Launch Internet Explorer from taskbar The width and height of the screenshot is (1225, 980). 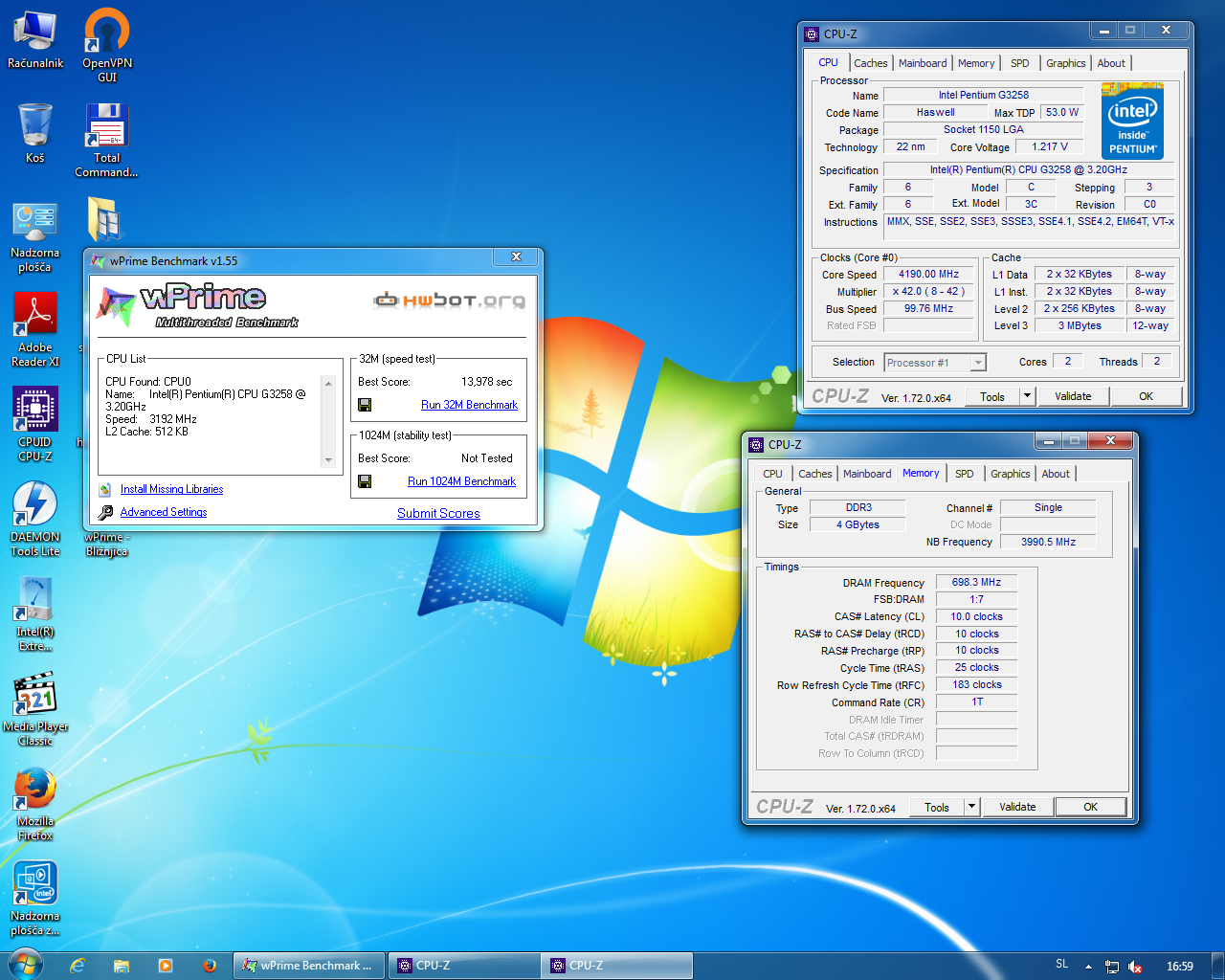(x=78, y=966)
